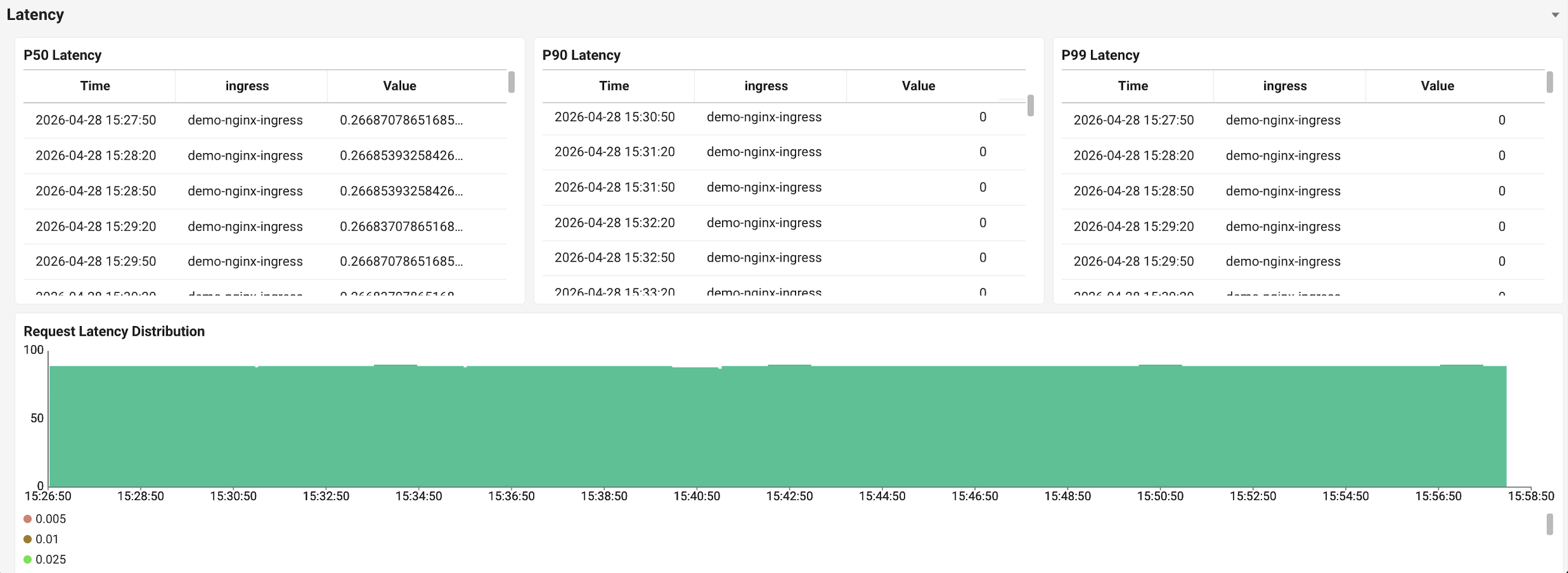Toggle the 0.005 legend series

(45, 519)
